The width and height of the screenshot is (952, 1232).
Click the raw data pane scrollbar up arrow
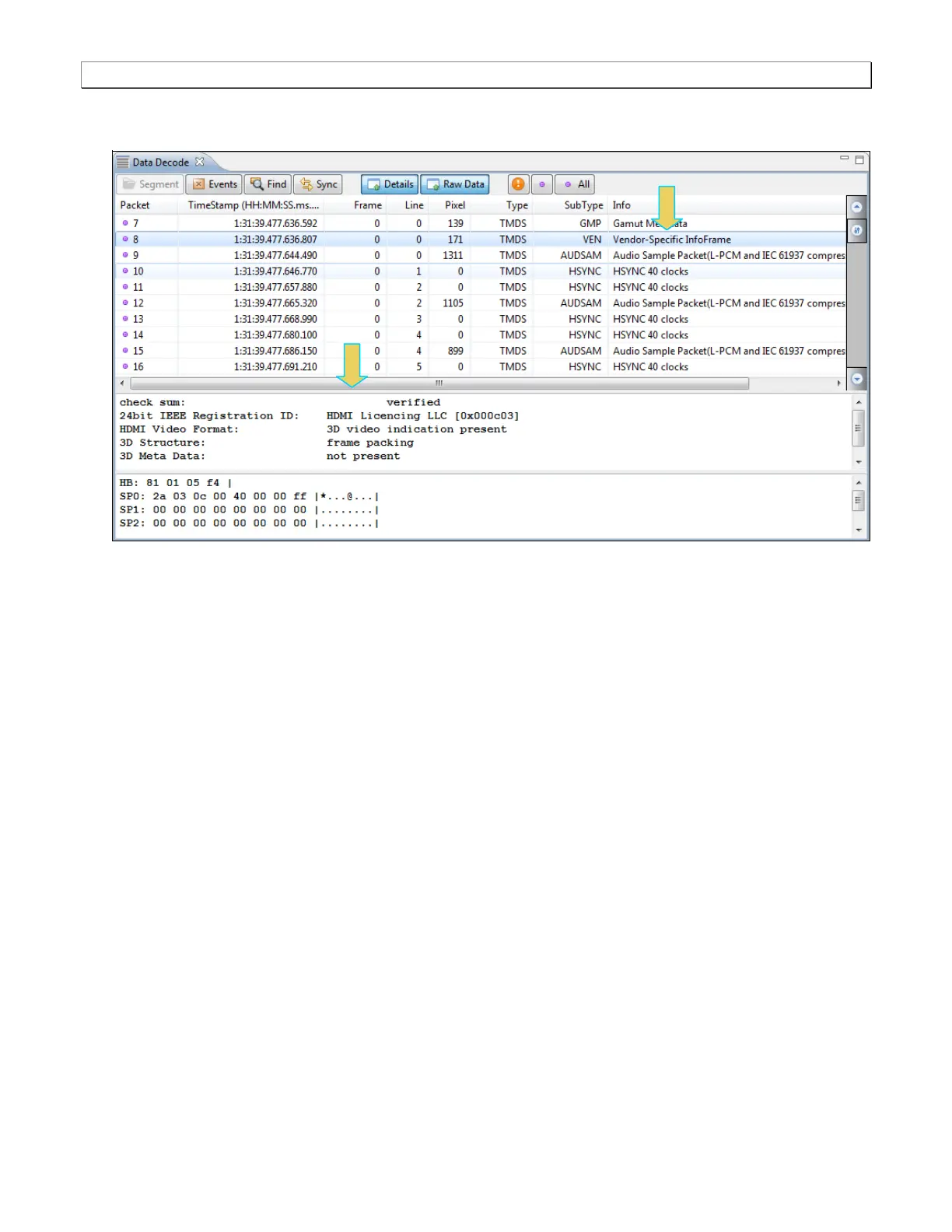[859, 483]
